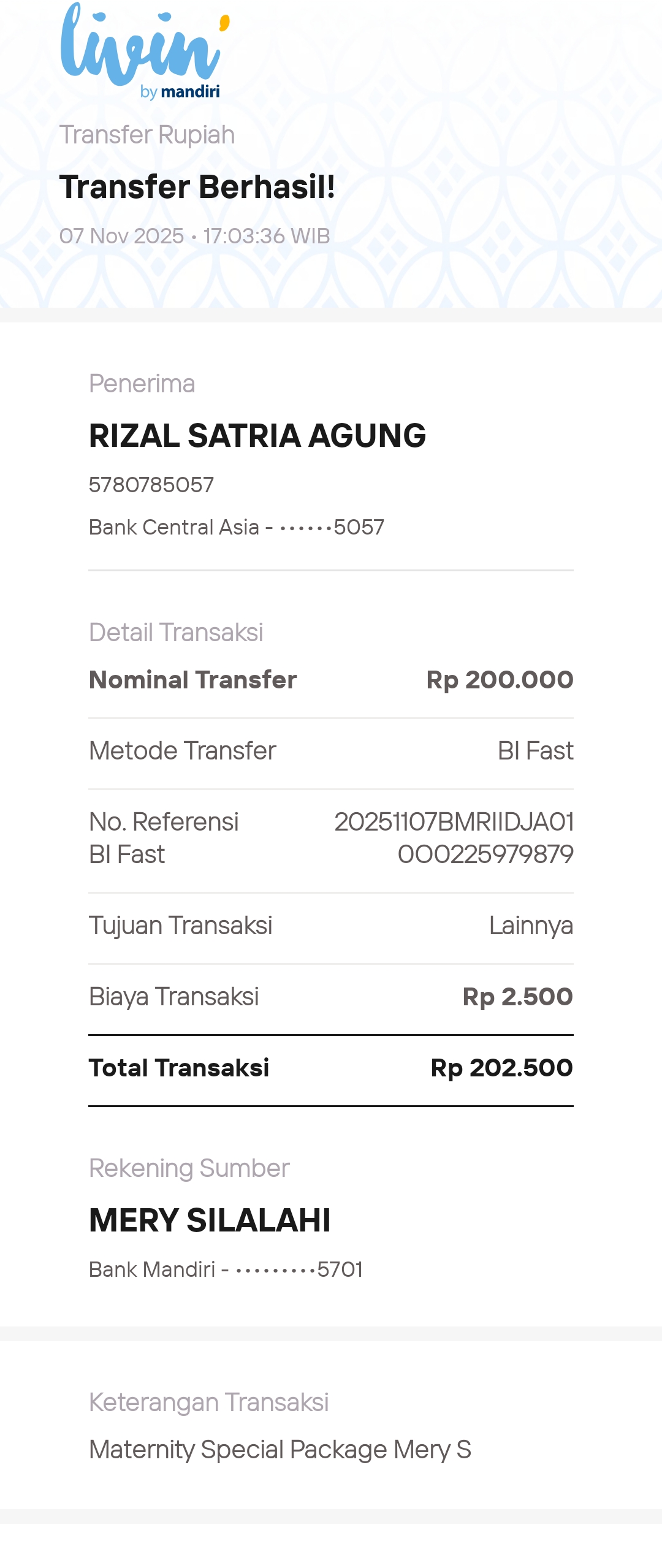Select the Transfer Berhasil! heading

(x=197, y=187)
